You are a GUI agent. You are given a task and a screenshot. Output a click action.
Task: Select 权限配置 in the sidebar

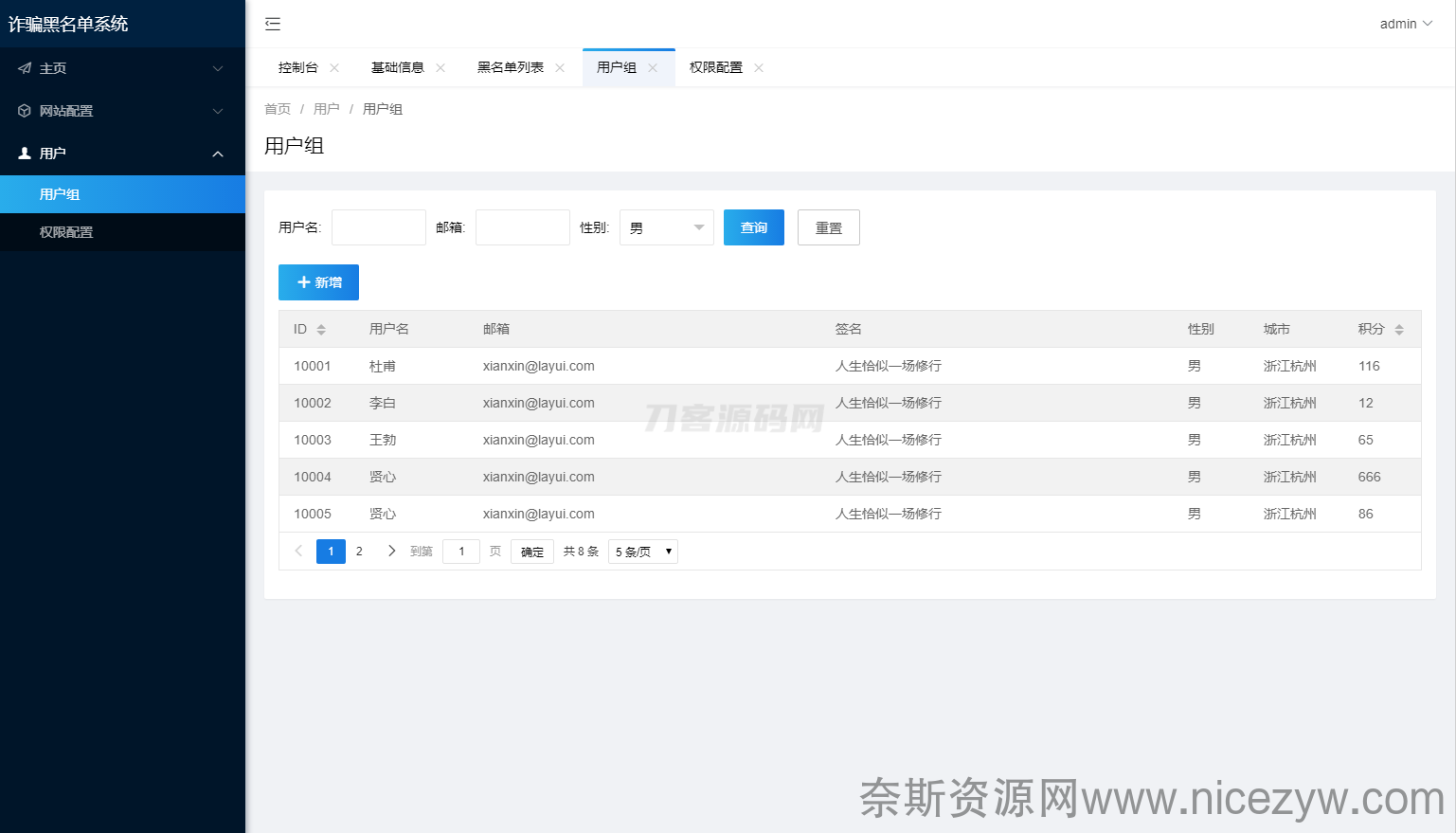pos(122,232)
